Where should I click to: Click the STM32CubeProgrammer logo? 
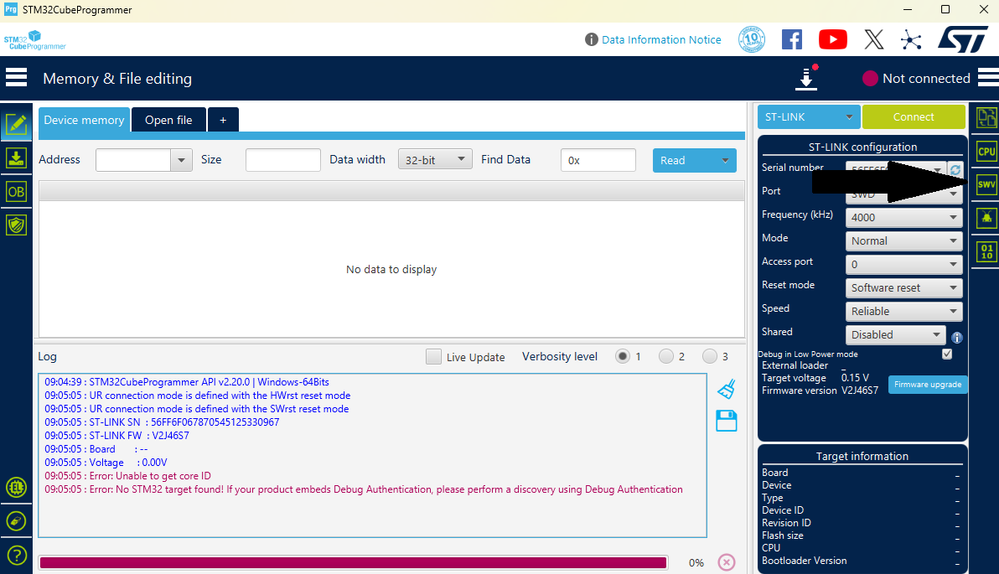click(x=34, y=39)
